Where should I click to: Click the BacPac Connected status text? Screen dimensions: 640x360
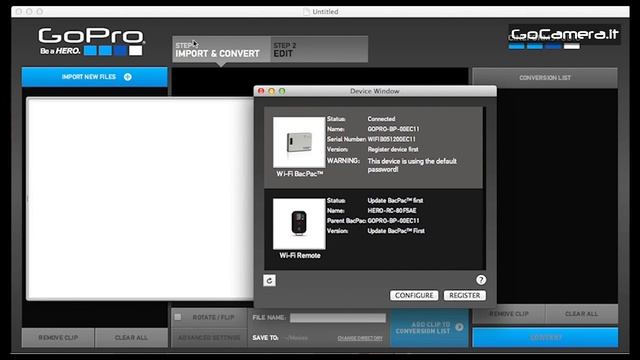coord(381,119)
